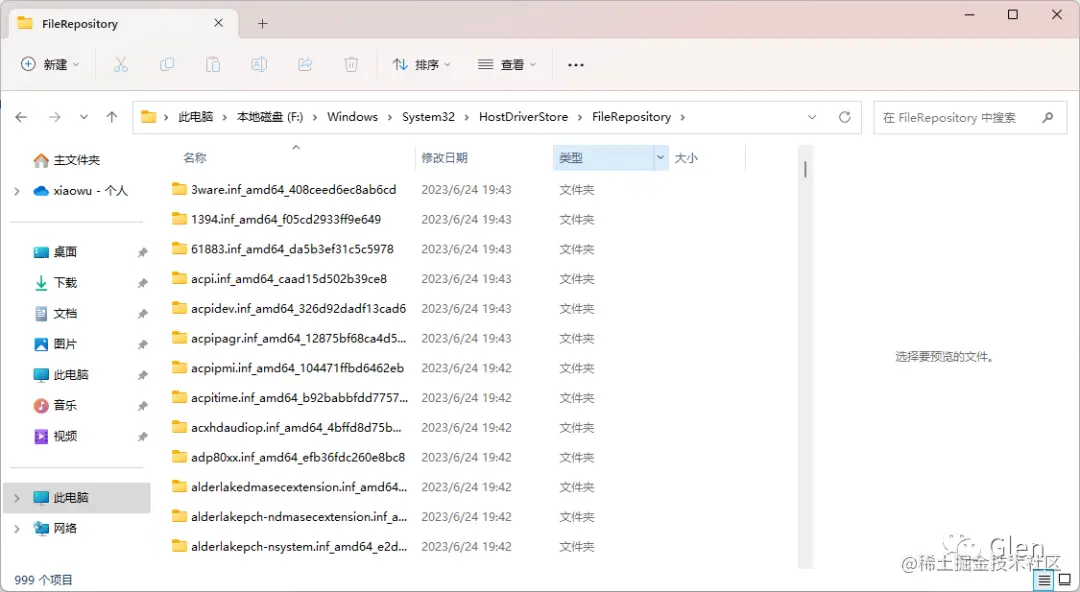Click pin icon next to 音乐
This screenshot has height=592, width=1080.
point(143,406)
